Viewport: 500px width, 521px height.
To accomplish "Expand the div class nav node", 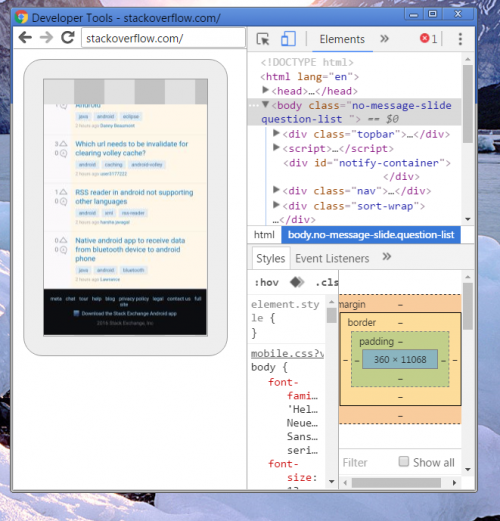I will [276, 190].
